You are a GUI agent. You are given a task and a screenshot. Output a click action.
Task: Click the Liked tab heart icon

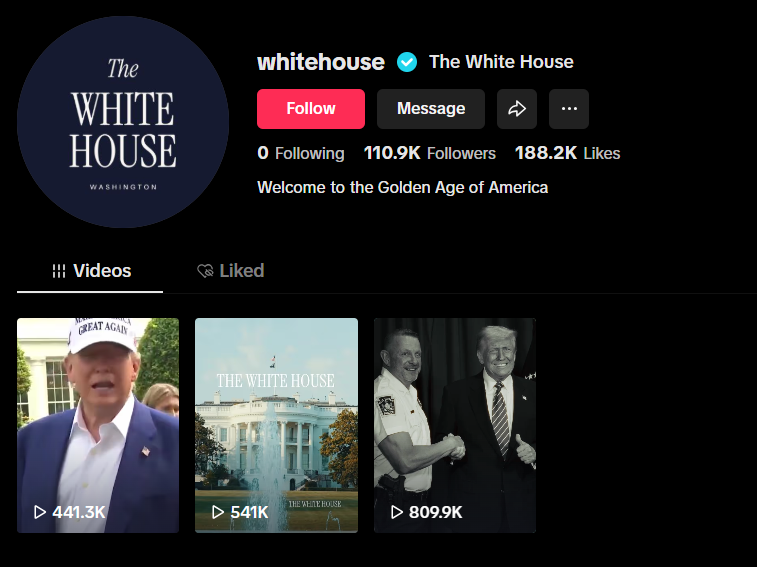tap(205, 271)
